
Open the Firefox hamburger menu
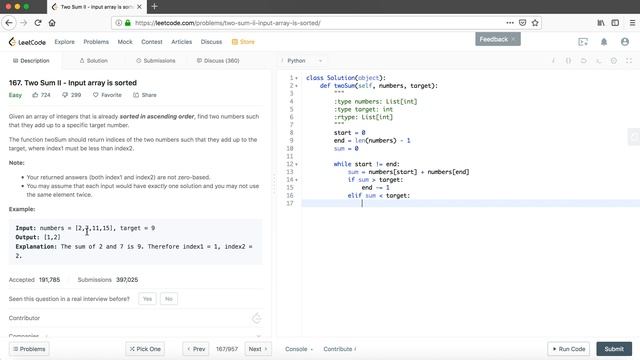point(632,23)
